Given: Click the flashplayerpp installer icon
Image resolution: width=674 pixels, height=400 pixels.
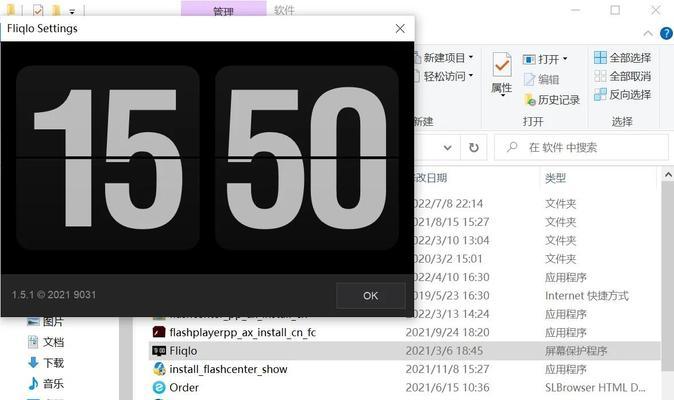Looking at the screenshot, I should pos(159,332).
